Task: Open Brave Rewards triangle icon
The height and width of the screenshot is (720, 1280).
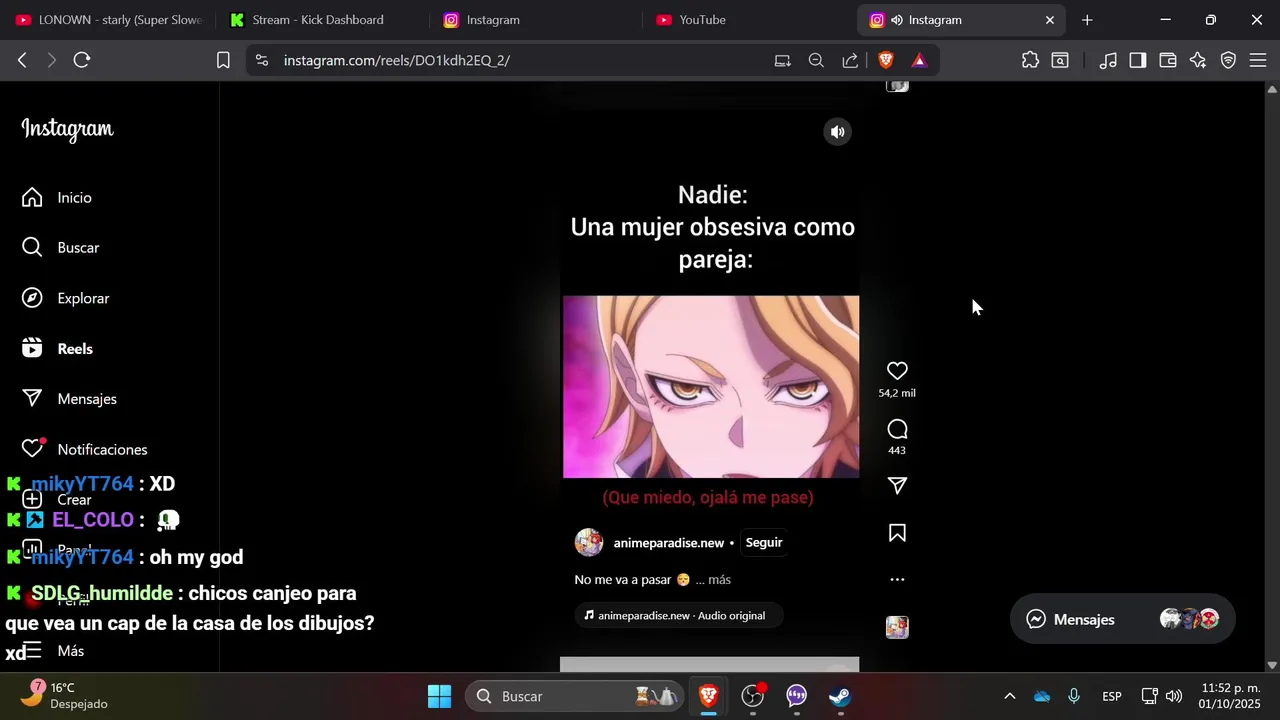Action: pos(919,60)
